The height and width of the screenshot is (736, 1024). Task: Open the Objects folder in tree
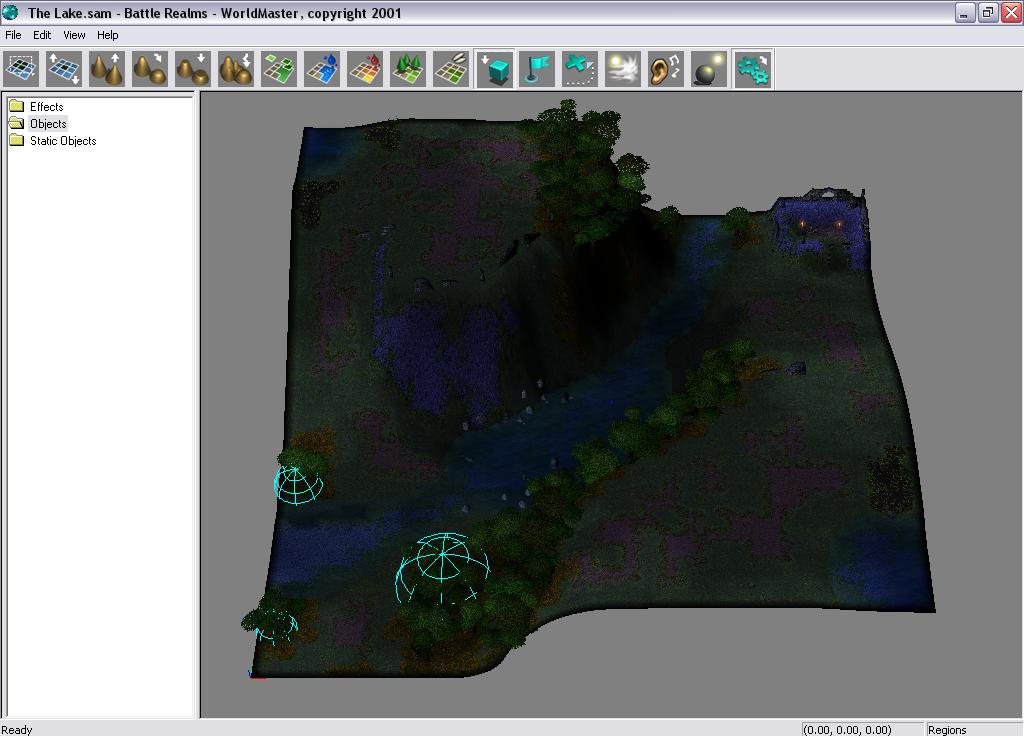click(47, 124)
